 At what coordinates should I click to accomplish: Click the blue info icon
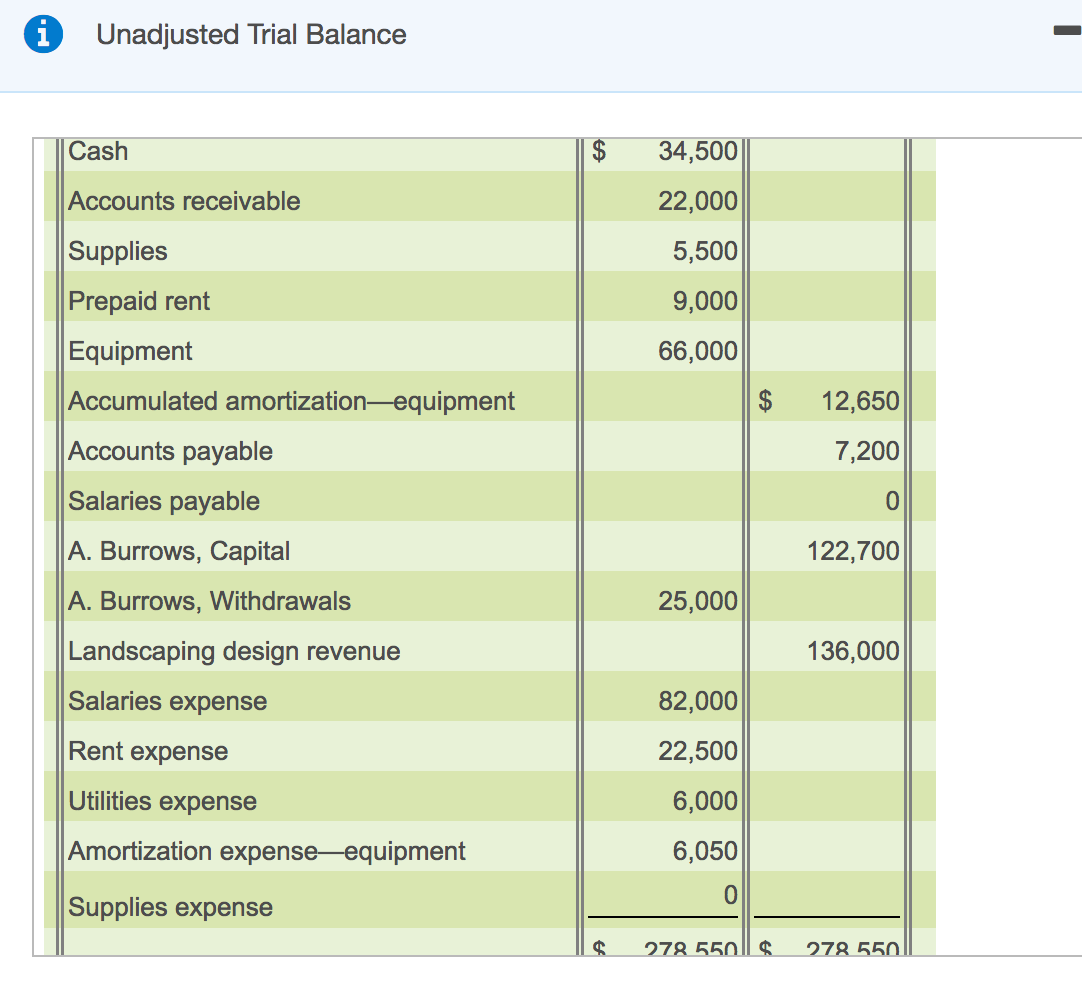coord(43,34)
